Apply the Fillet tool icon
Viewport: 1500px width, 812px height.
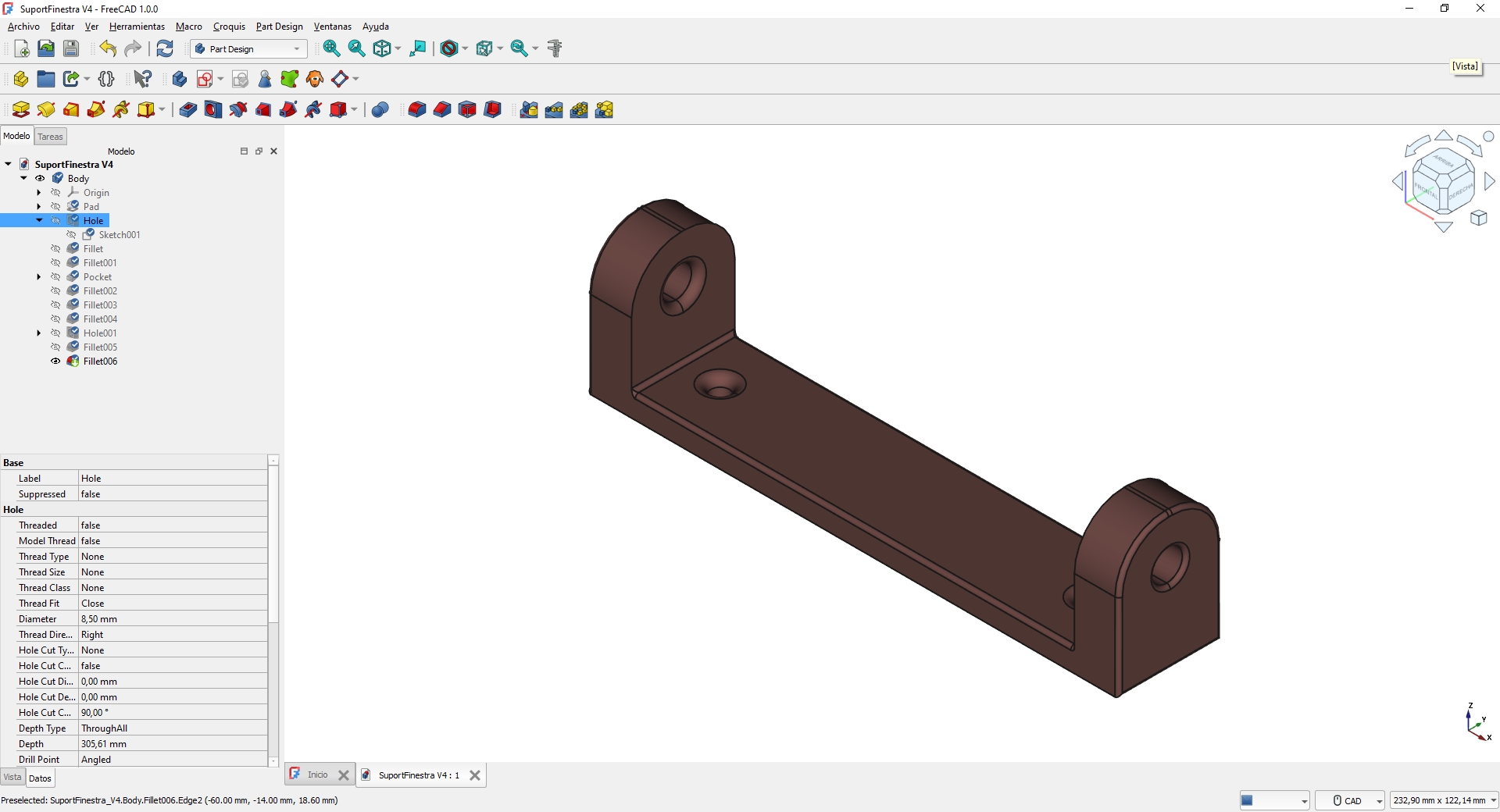(x=417, y=110)
